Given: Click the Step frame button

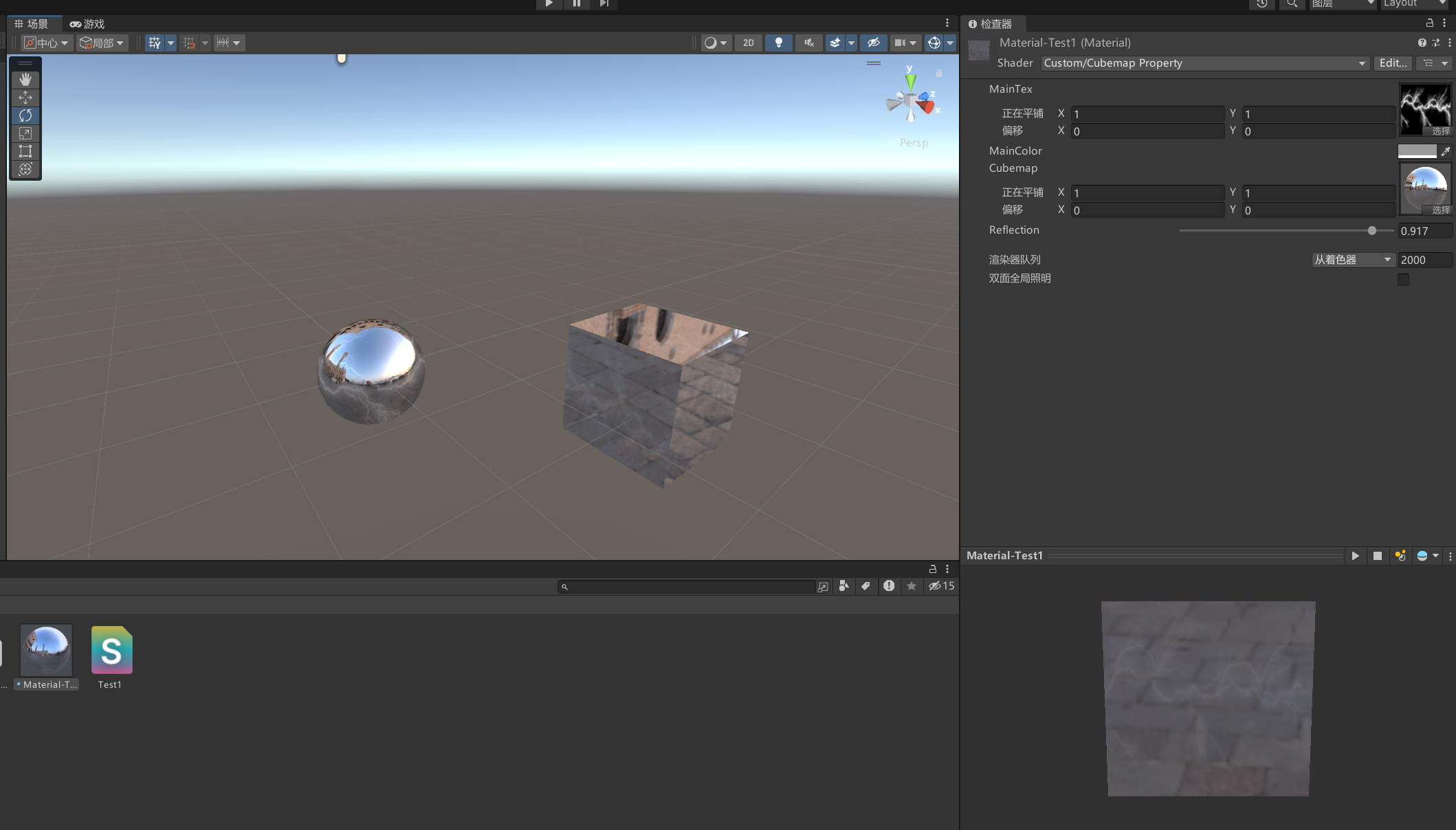Looking at the screenshot, I should pos(604,3).
